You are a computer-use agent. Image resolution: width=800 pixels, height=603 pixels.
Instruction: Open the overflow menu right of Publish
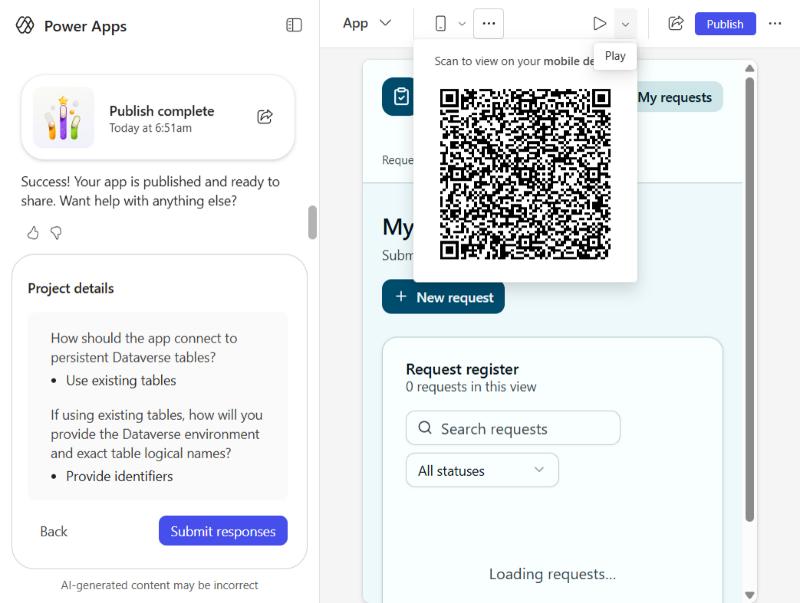click(775, 23)
